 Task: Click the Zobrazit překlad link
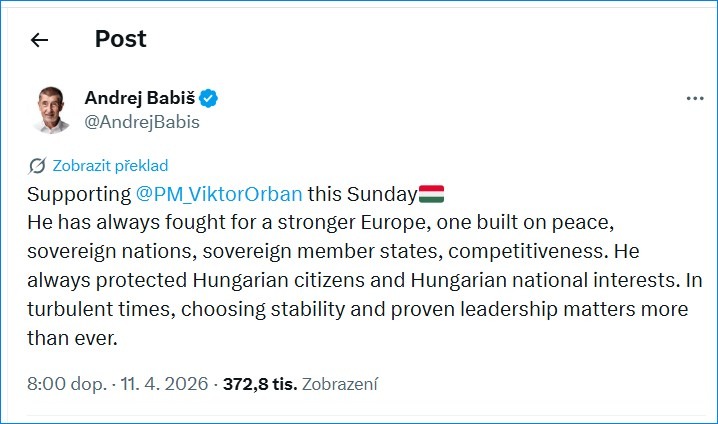click(x=109, y=165)
